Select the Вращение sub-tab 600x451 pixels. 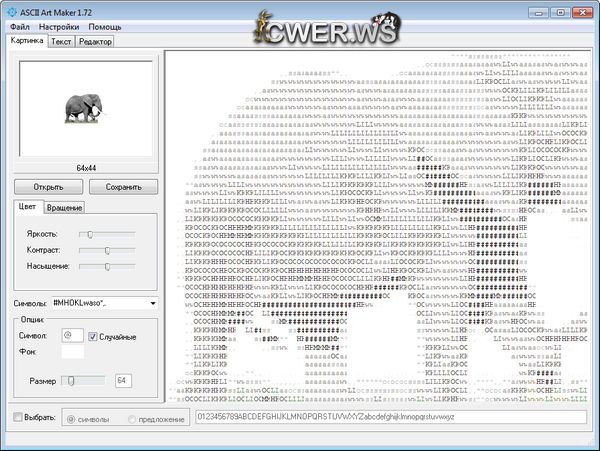pyautogui.click(x=64, y=208)
